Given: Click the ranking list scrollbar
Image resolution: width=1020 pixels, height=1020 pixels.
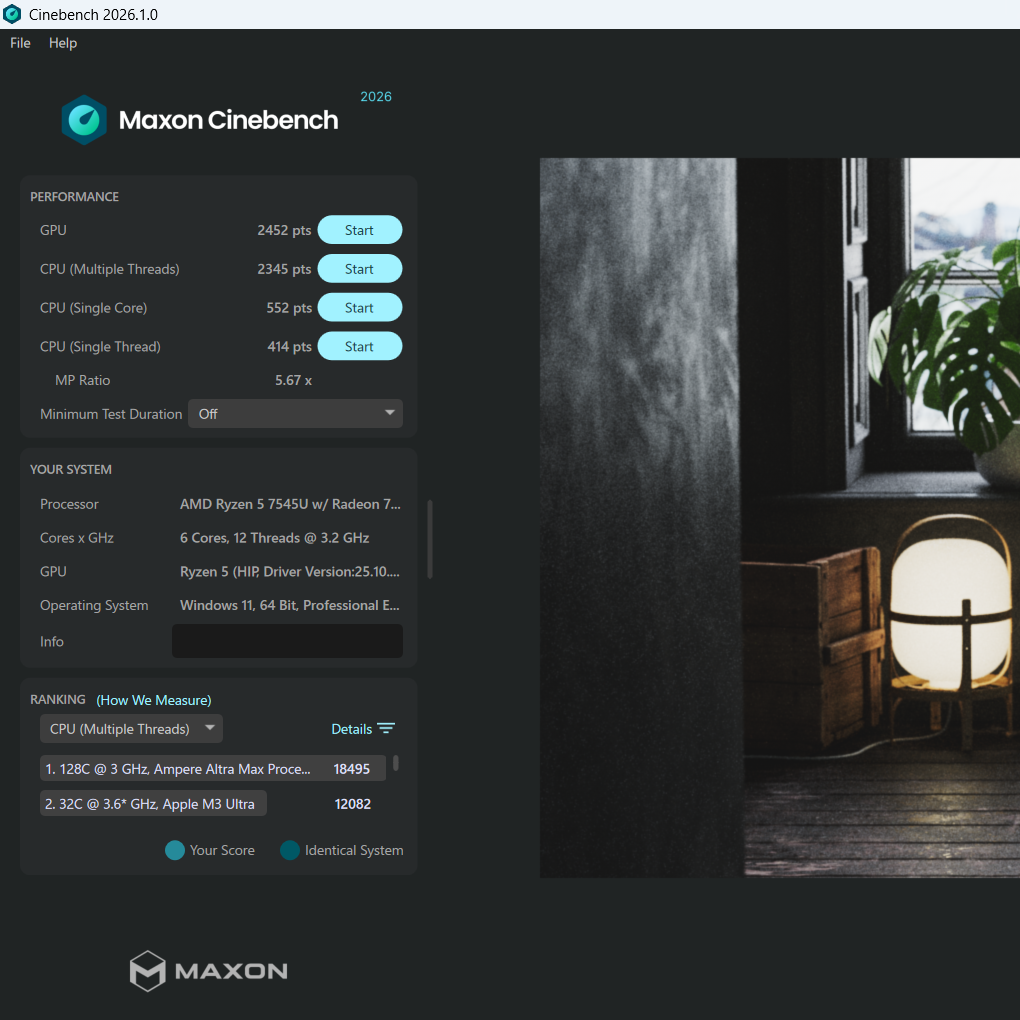Looking at the screenshot, I should 396,763.
